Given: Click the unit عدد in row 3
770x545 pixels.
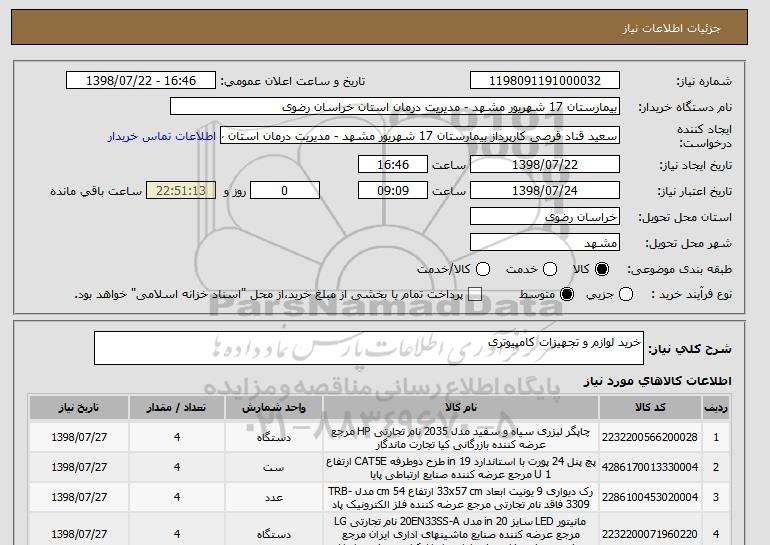Looking at the screenshot, I should coord(274,497).
